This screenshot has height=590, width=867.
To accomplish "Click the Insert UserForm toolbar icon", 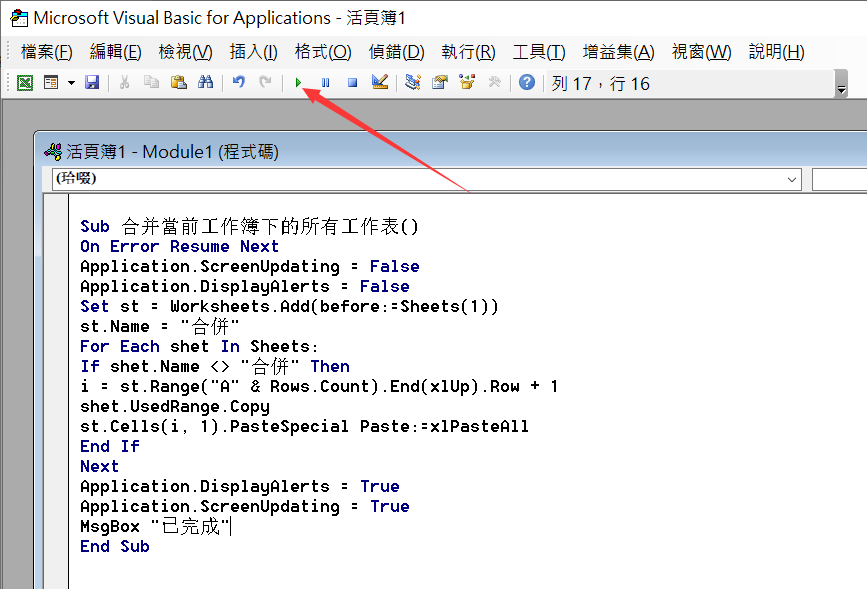I will 51,83.
